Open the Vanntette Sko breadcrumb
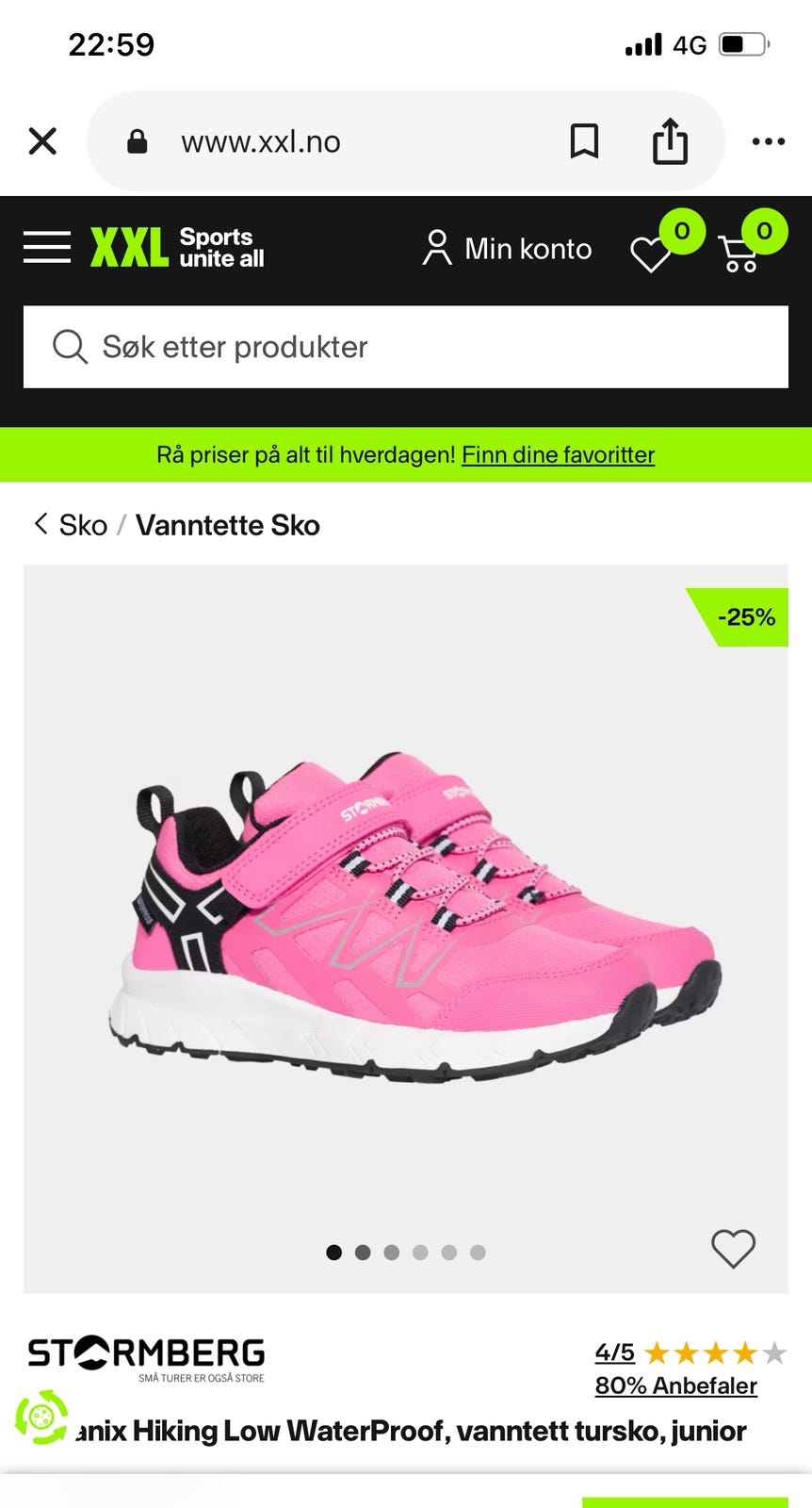 [x=228, y=525]
